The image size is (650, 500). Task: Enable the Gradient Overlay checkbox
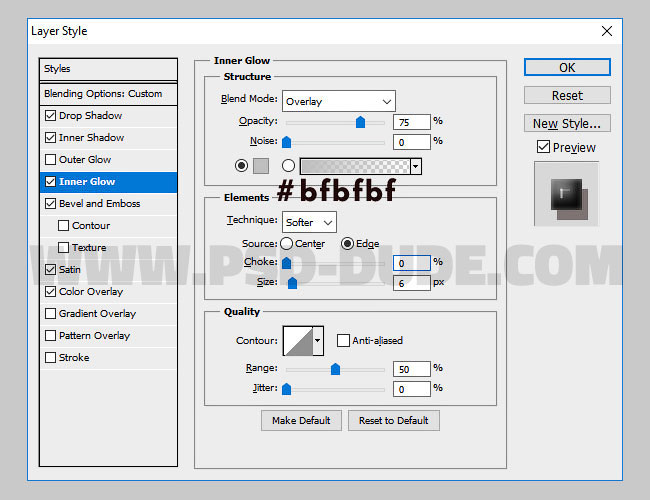click(x=50, y=313)
